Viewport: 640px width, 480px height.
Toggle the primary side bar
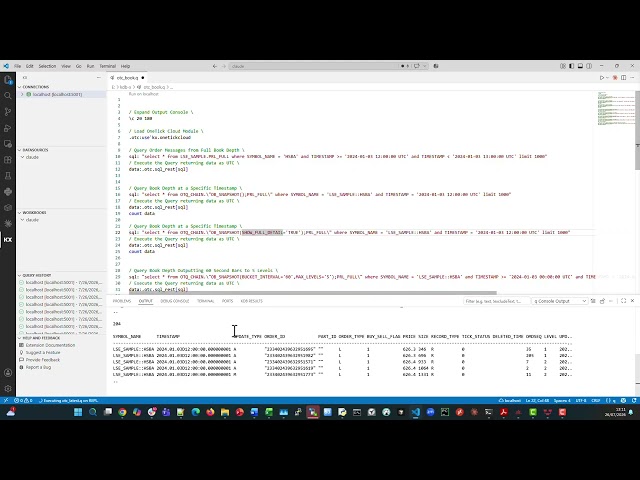(571, 66)
